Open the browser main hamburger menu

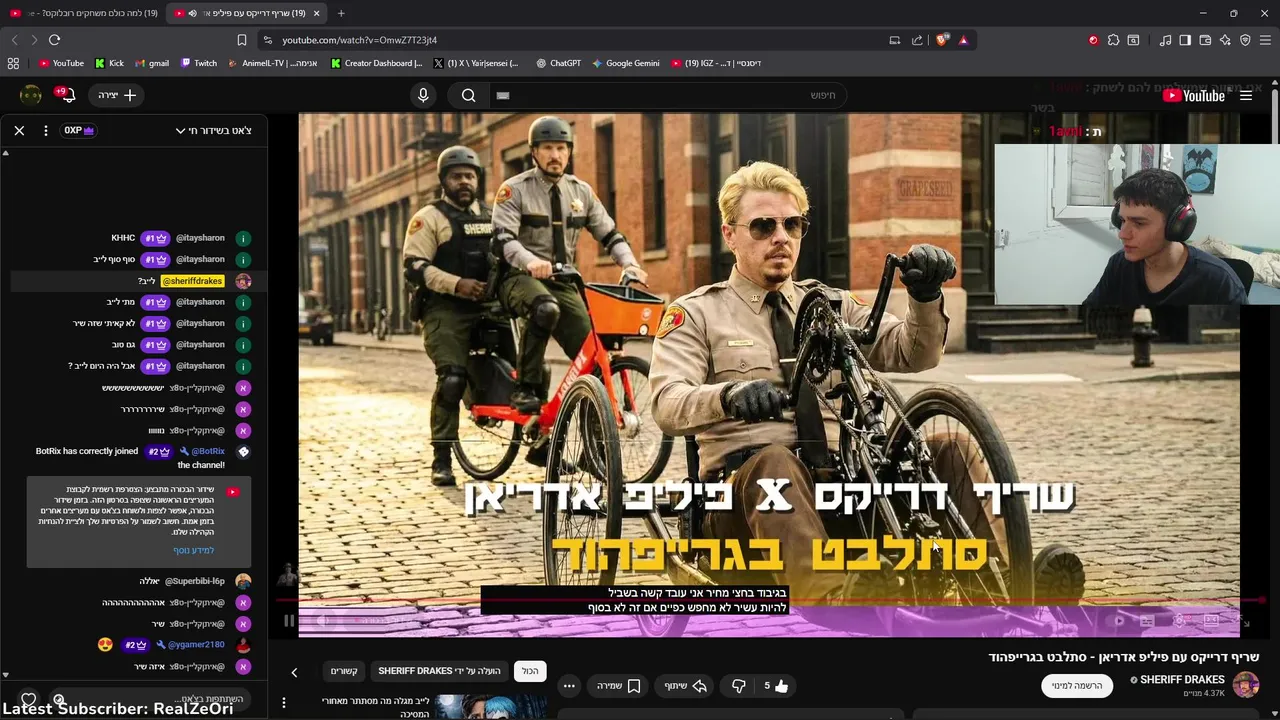(1266, 40)
